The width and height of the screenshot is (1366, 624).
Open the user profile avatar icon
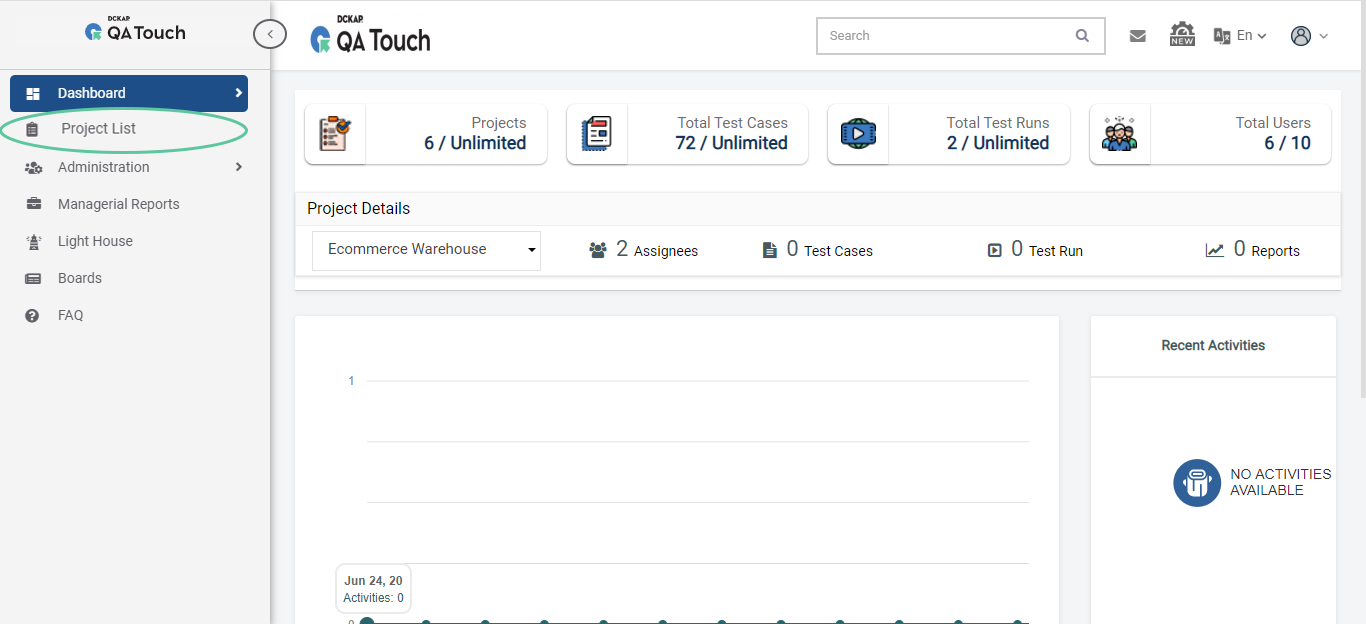[x=1301, y=36]
